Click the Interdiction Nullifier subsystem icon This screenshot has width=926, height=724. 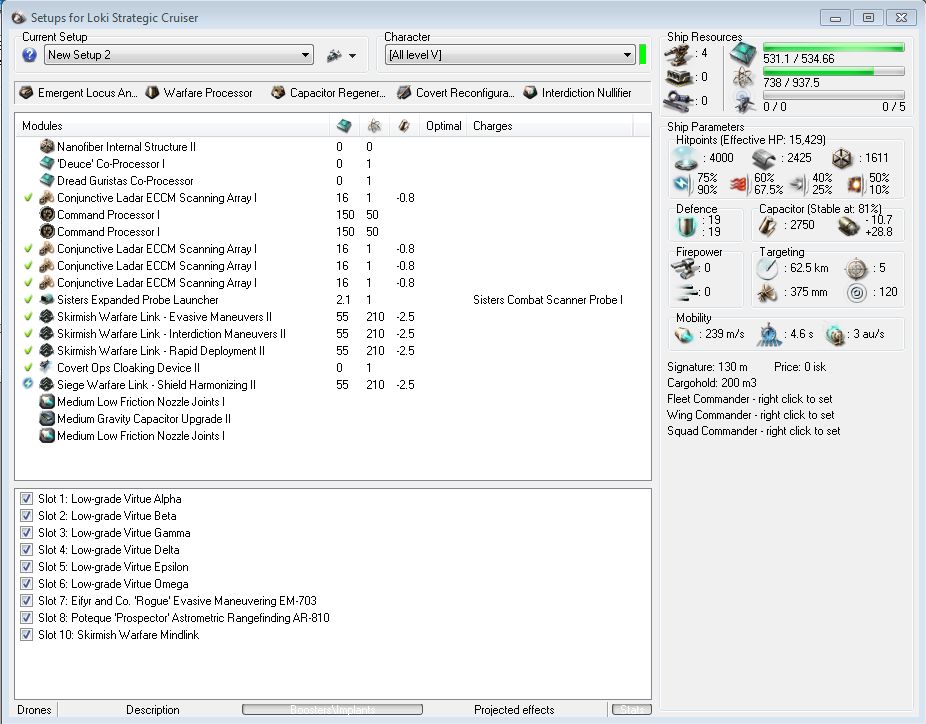(530, 93)
